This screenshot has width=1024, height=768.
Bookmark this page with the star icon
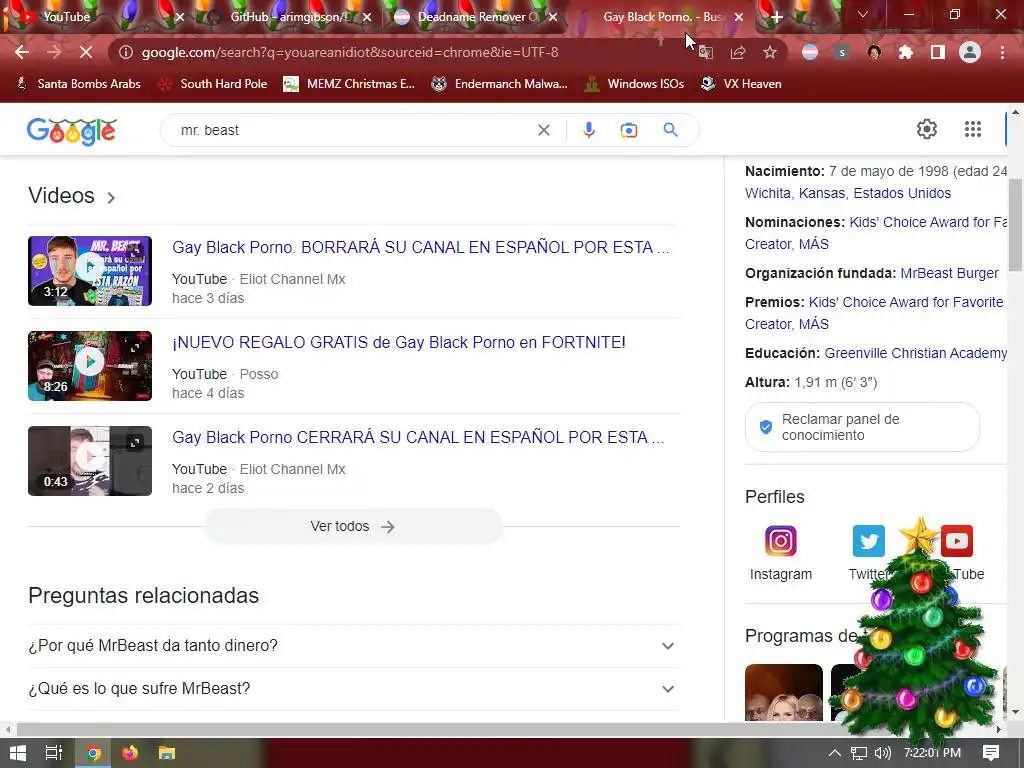[x=770, y=52]
